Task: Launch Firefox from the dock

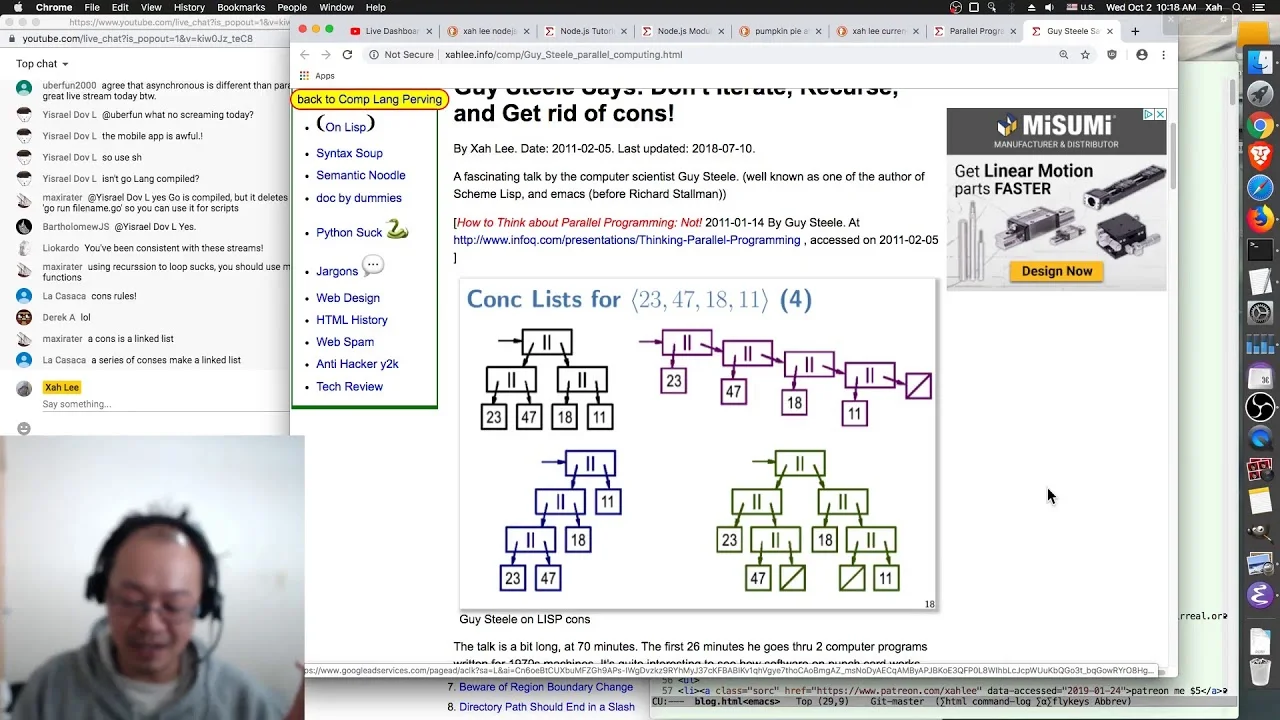Action: [x=1260, y=217]
